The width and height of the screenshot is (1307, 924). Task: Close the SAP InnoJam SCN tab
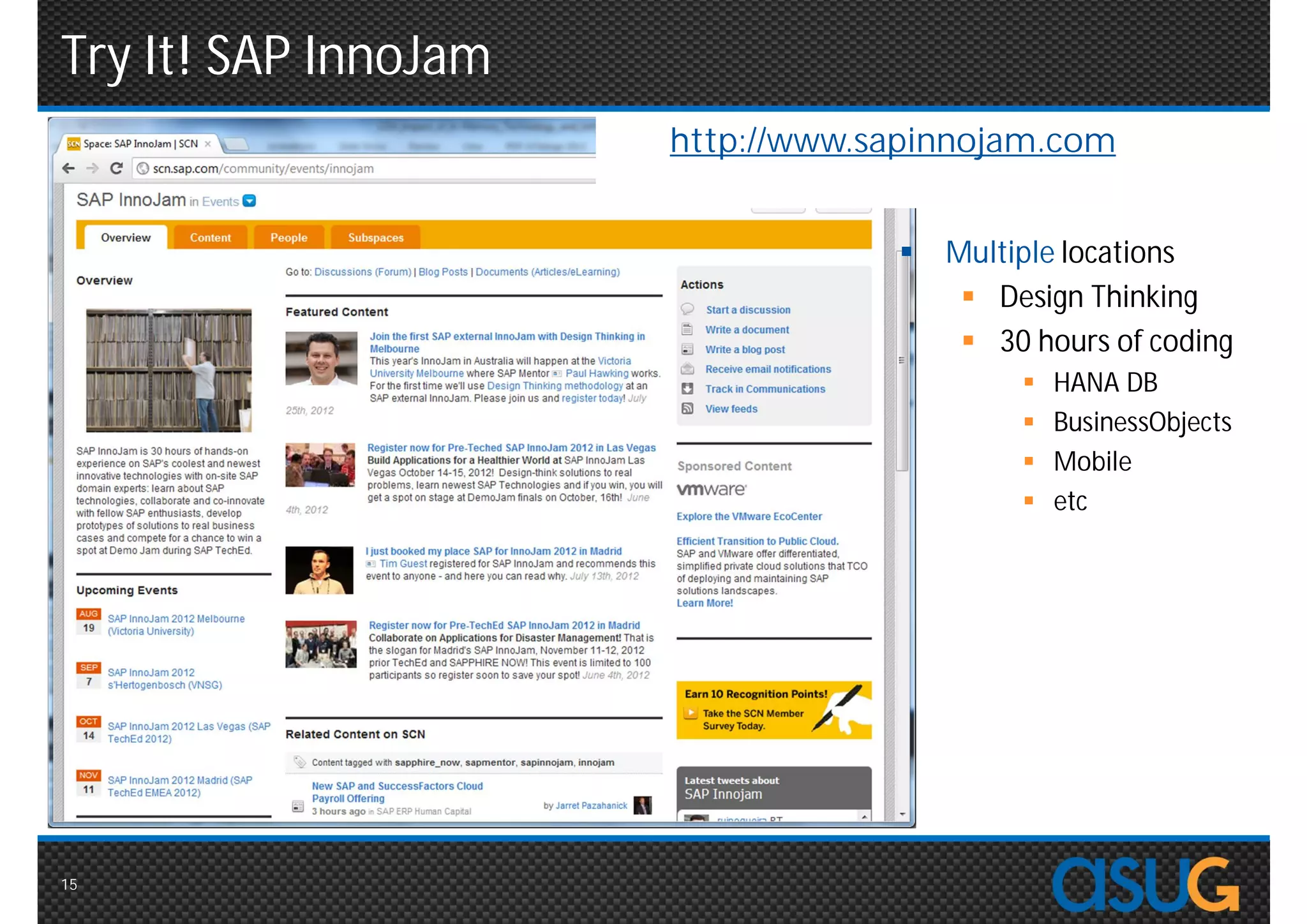[x=207, y=144]
